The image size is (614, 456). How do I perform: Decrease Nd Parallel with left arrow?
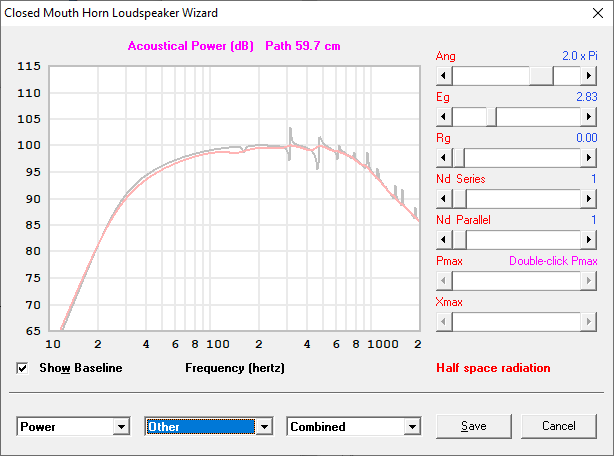(444, 240)
